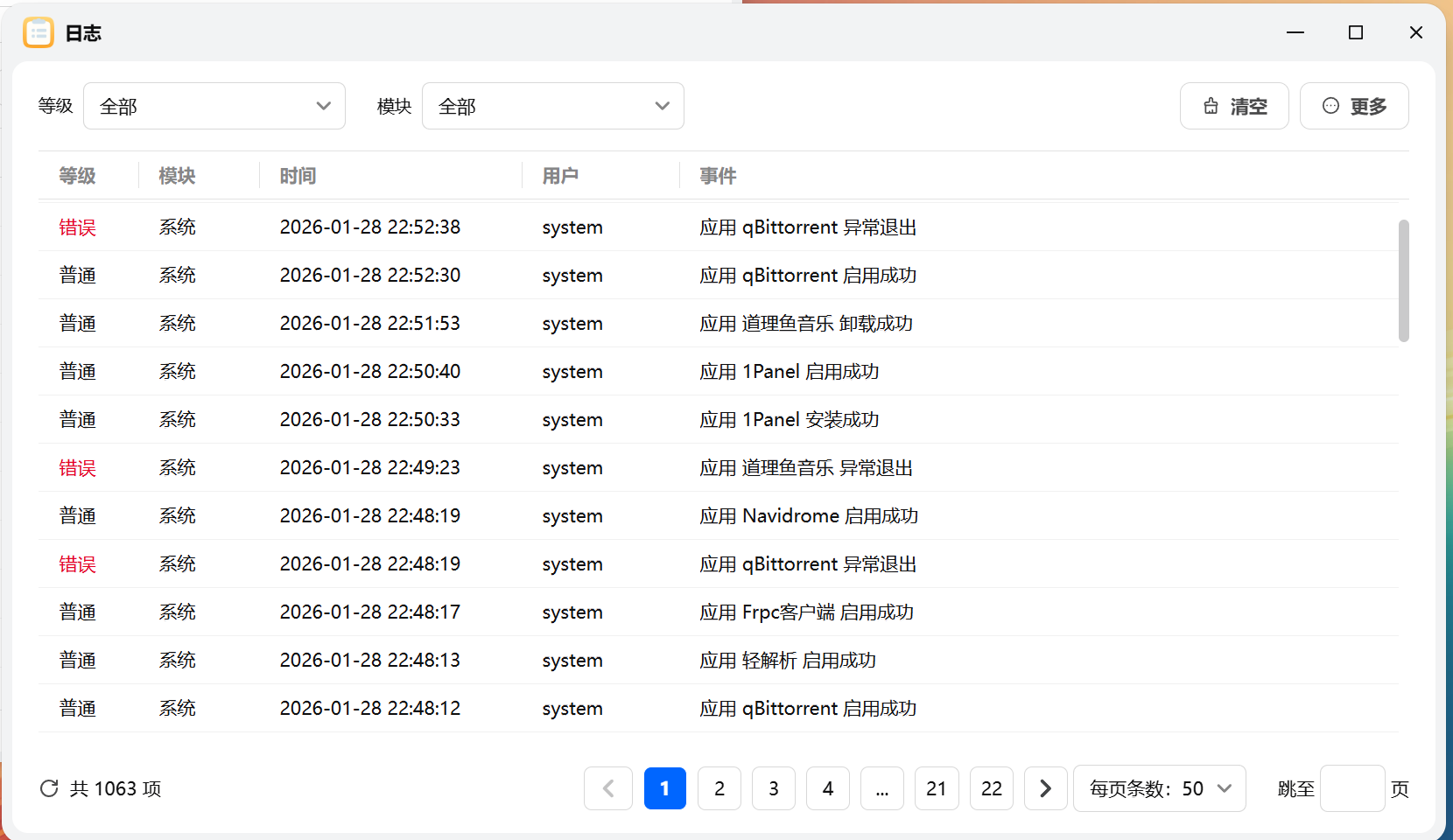This screenshot has height=840, width=1453.
Task: Open the 更多 (more) menu button
Action: 1354,106
